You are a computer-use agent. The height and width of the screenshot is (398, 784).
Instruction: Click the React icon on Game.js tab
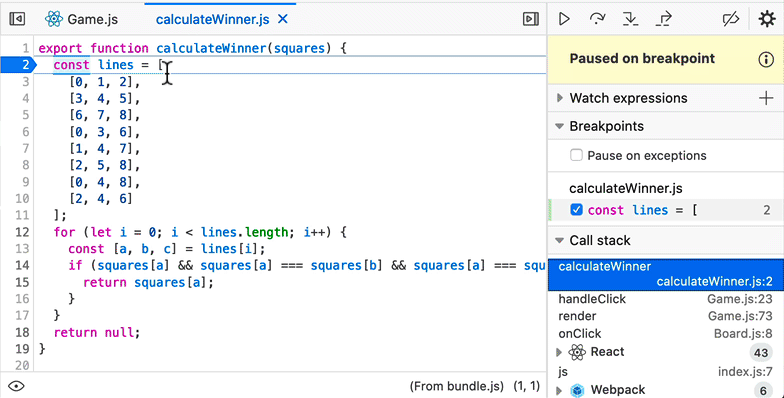(54, 19)
